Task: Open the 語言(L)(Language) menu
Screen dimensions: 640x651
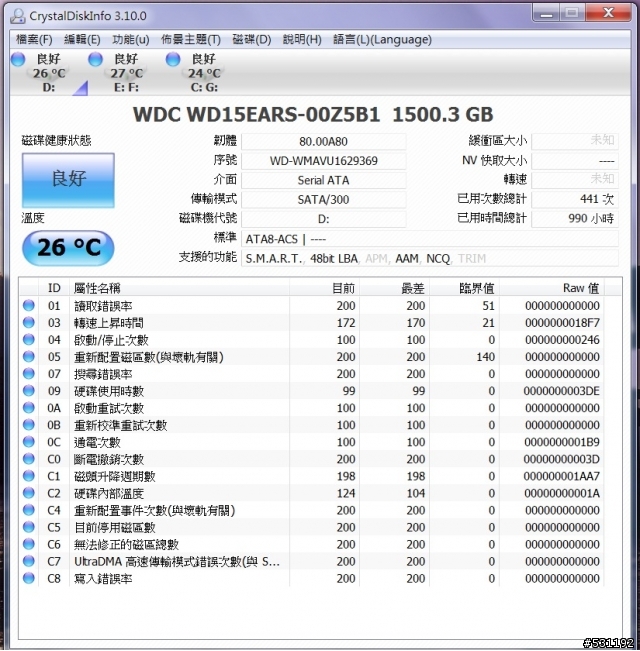Action: [x=382, y=39]
